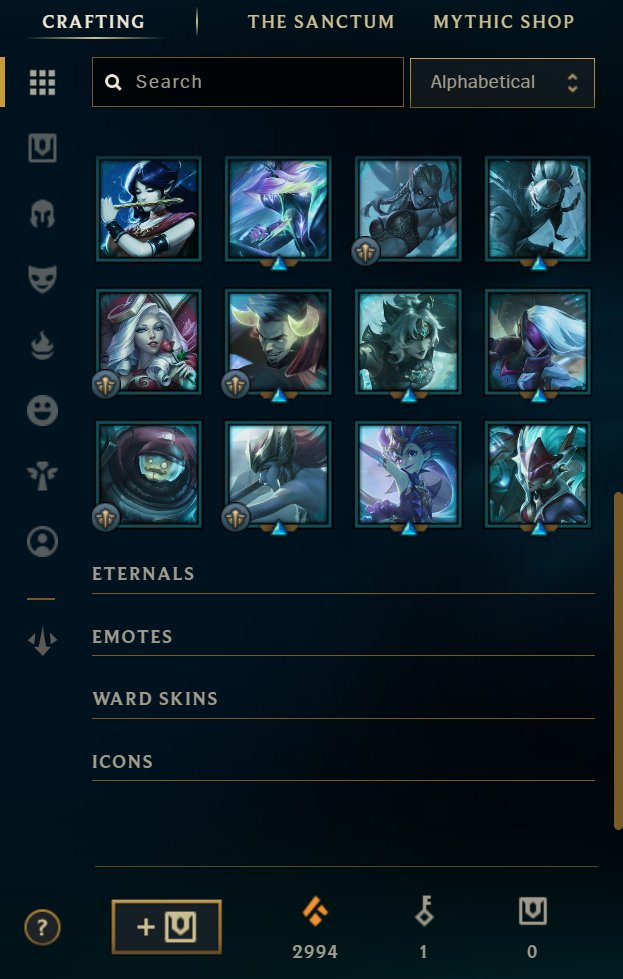Open the help question mark button
This screenshot has width=623, height=979.
42,927
